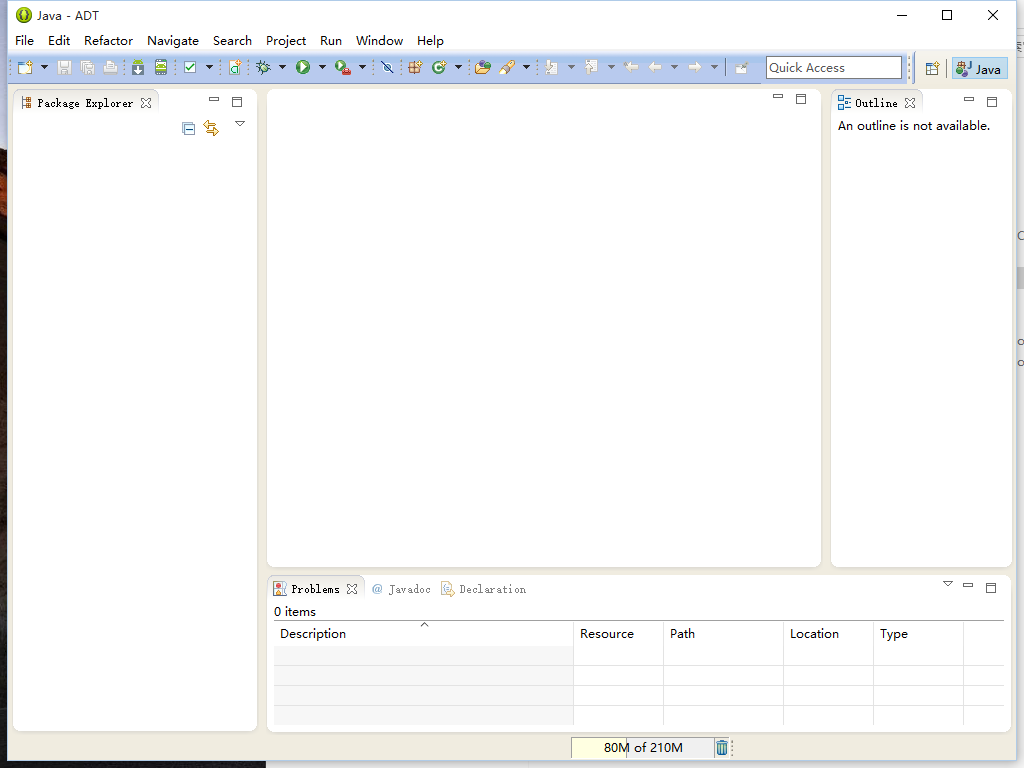Click the heap memory usage bar
The width and height of the screenshot is (1024, 768).
pyautogui.click(x=642, y=748)
